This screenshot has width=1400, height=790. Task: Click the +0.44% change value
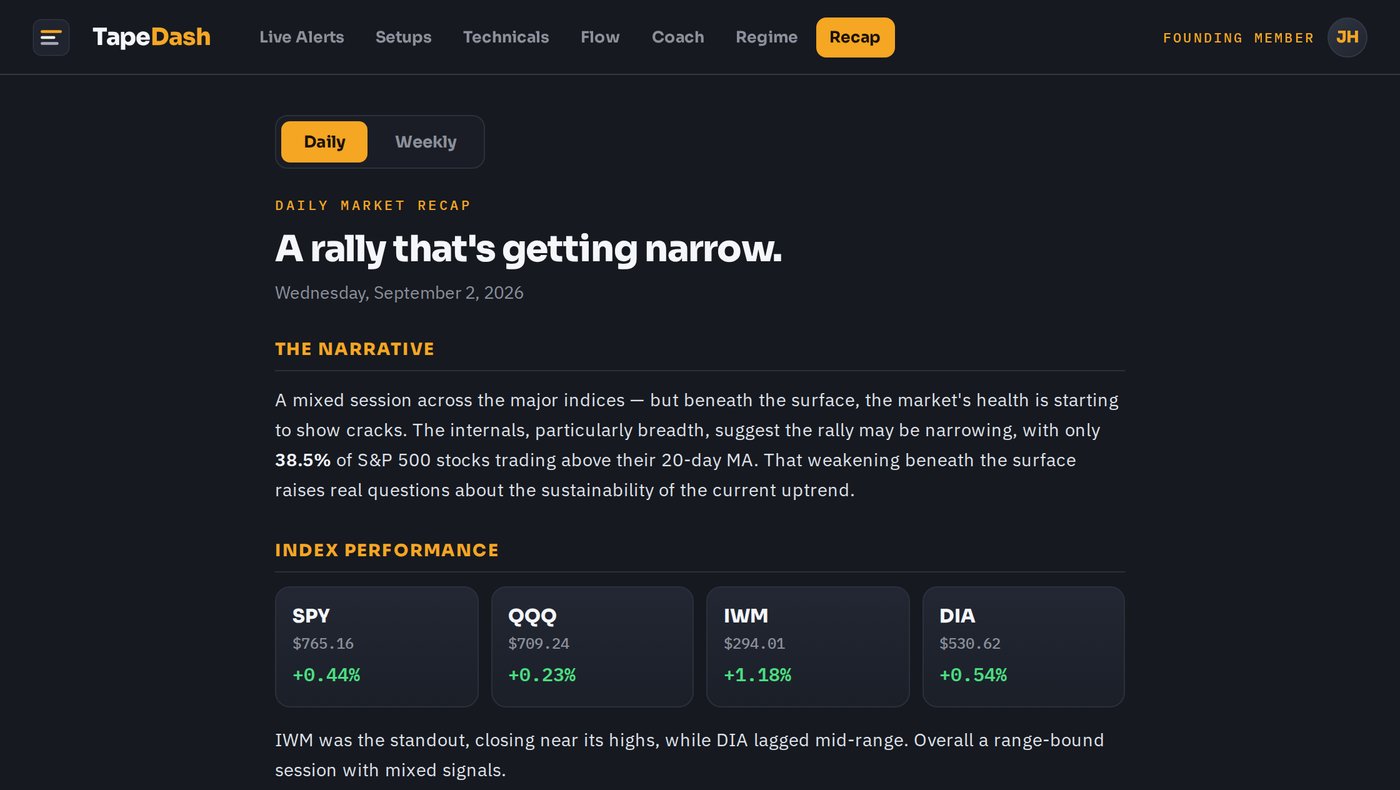[x=326, y=675]
